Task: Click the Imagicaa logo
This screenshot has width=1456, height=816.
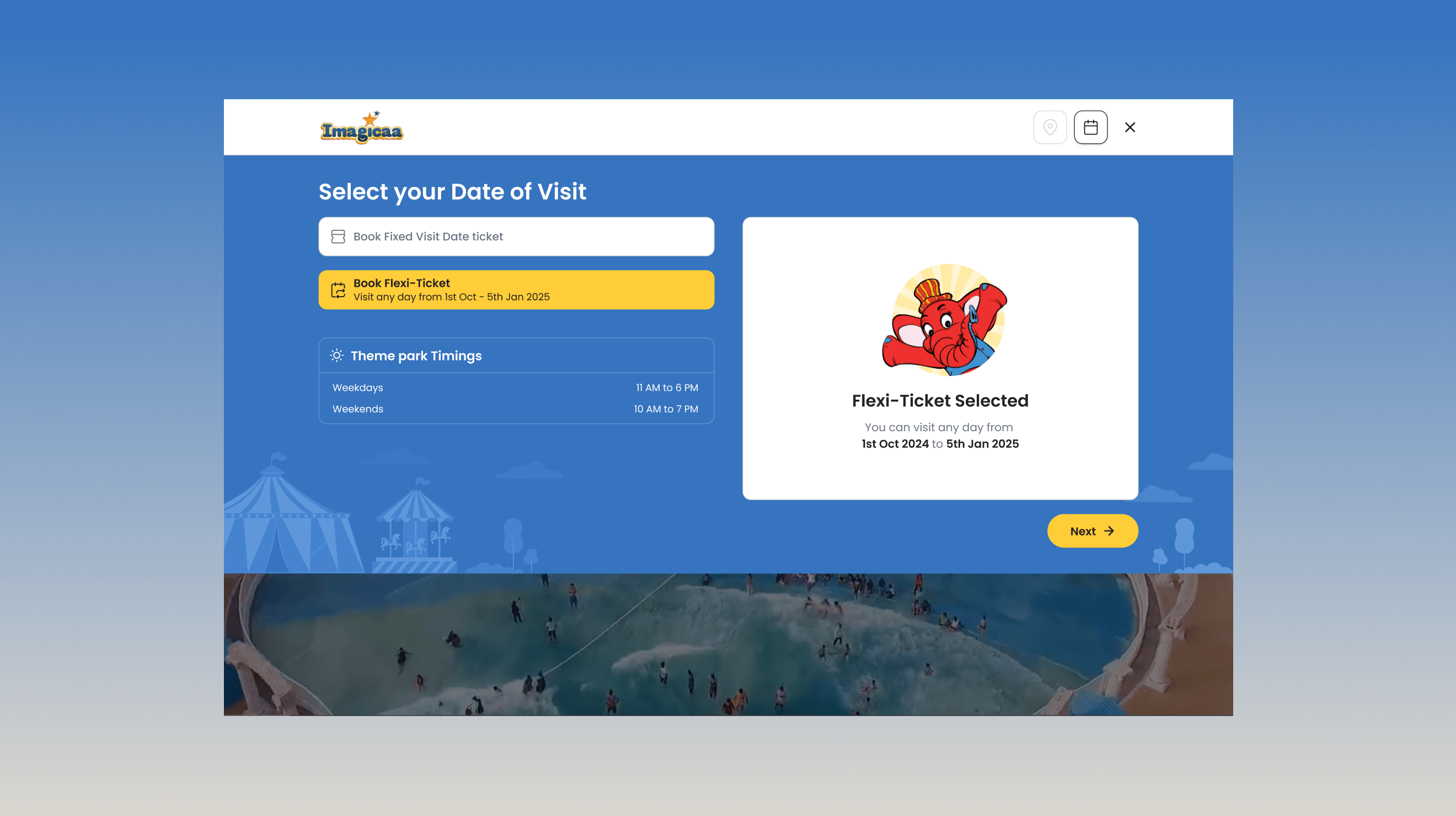Action: pyautogui.click(x=362, y=128)
